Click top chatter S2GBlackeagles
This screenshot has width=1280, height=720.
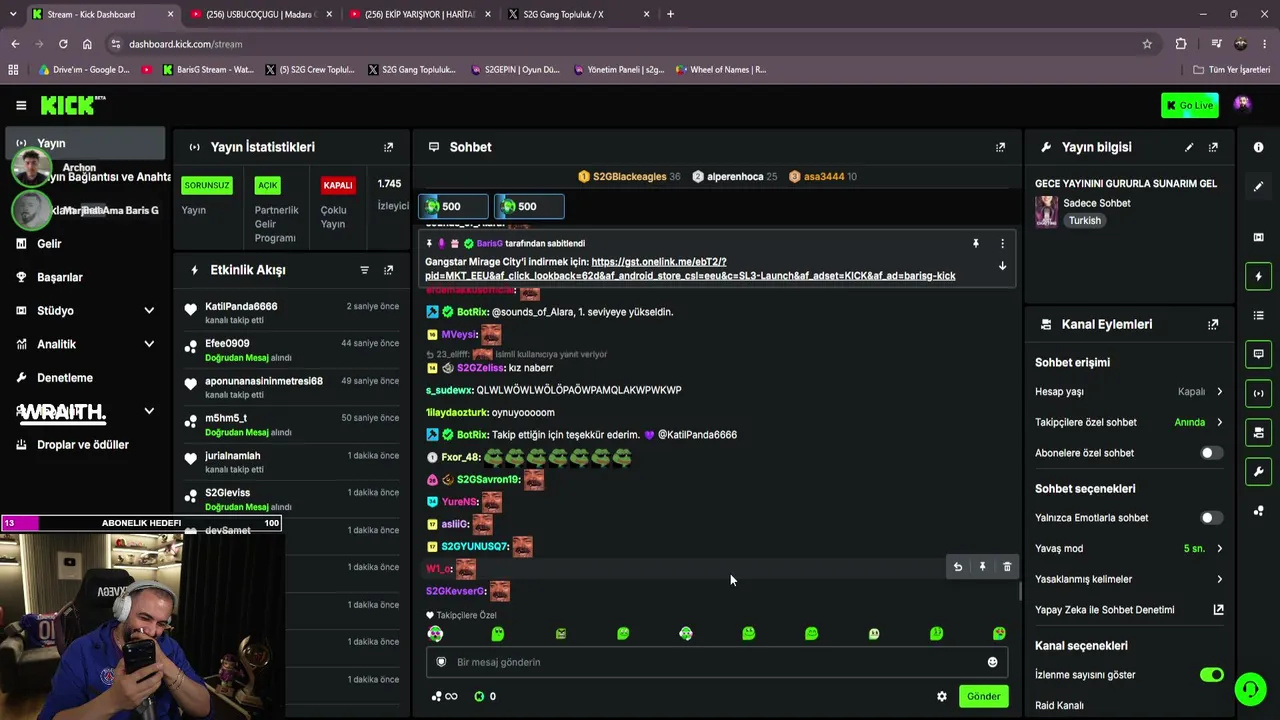pyautogui.click(x=628, y=176)
